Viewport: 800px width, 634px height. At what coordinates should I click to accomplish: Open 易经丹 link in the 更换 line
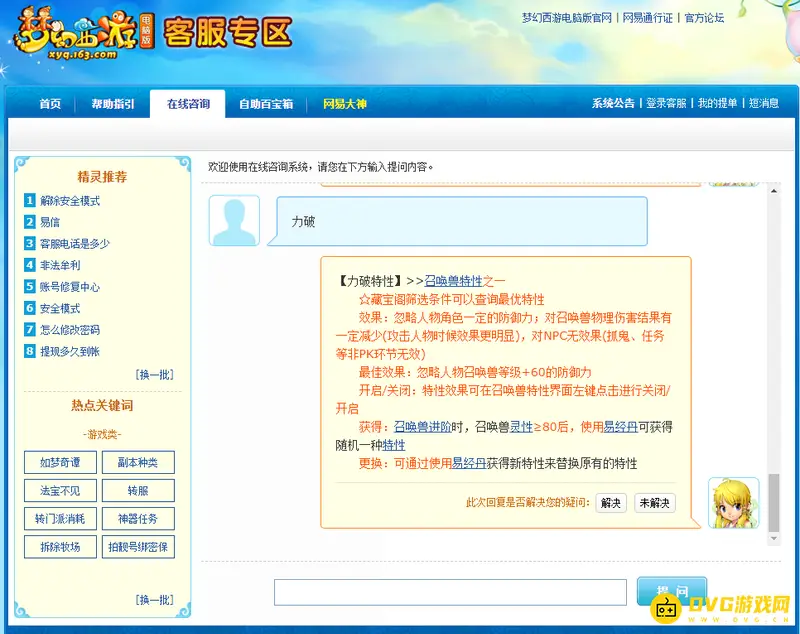click(x=469, y=463)
